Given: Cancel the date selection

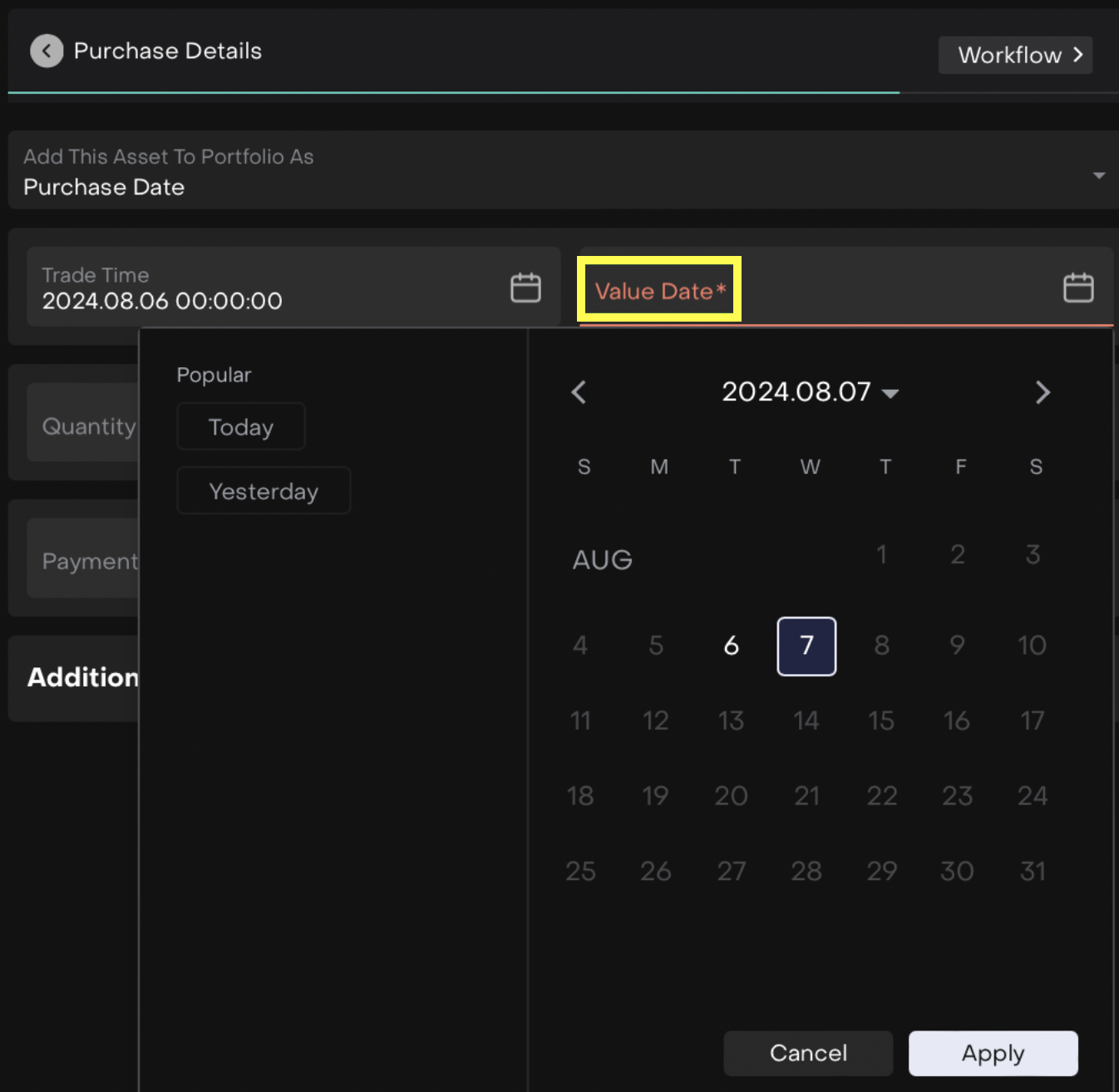Looking at the screenshot, I should [808, 1053].
